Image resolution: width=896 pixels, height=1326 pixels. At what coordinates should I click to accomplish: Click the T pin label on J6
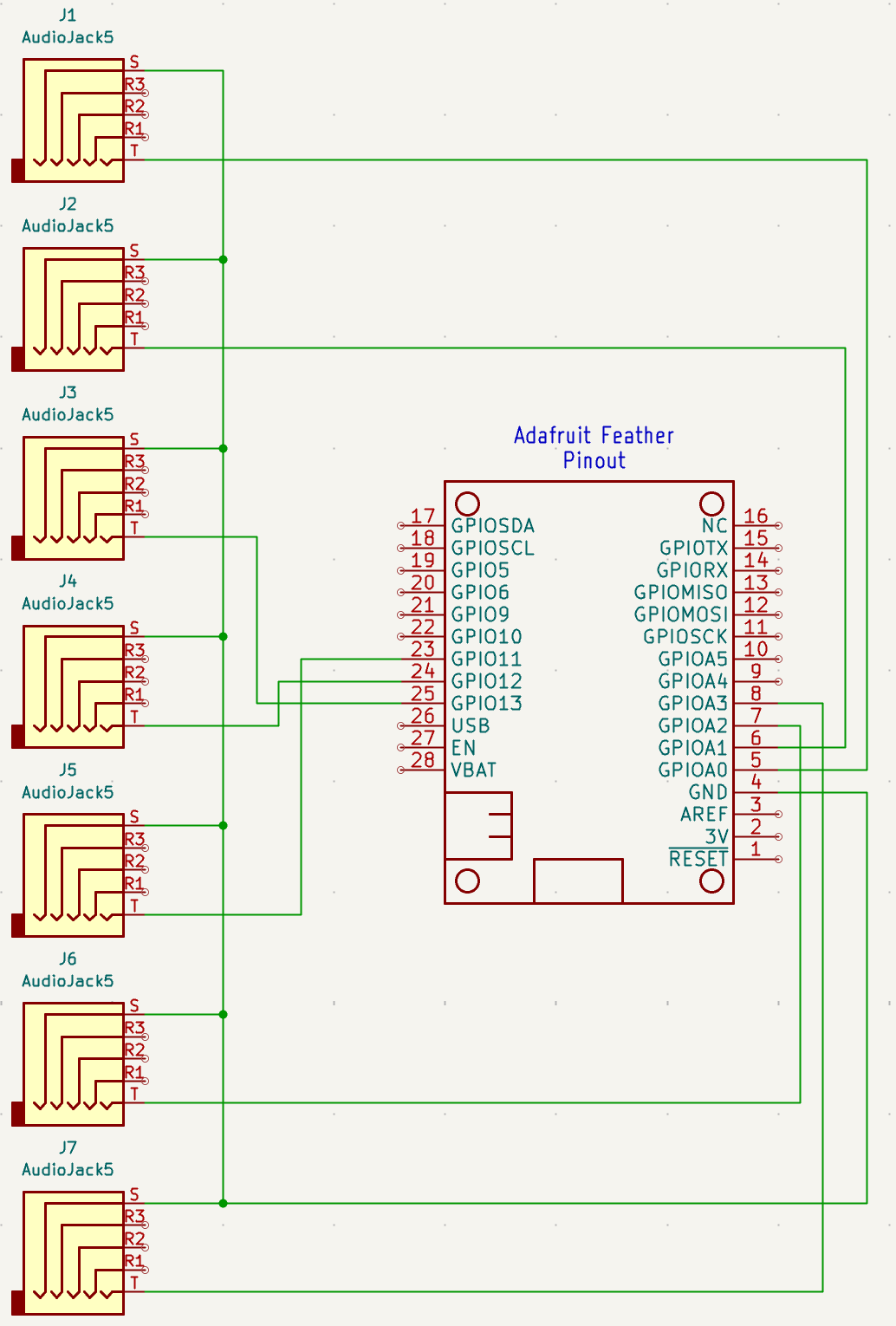coord(134,1095)
